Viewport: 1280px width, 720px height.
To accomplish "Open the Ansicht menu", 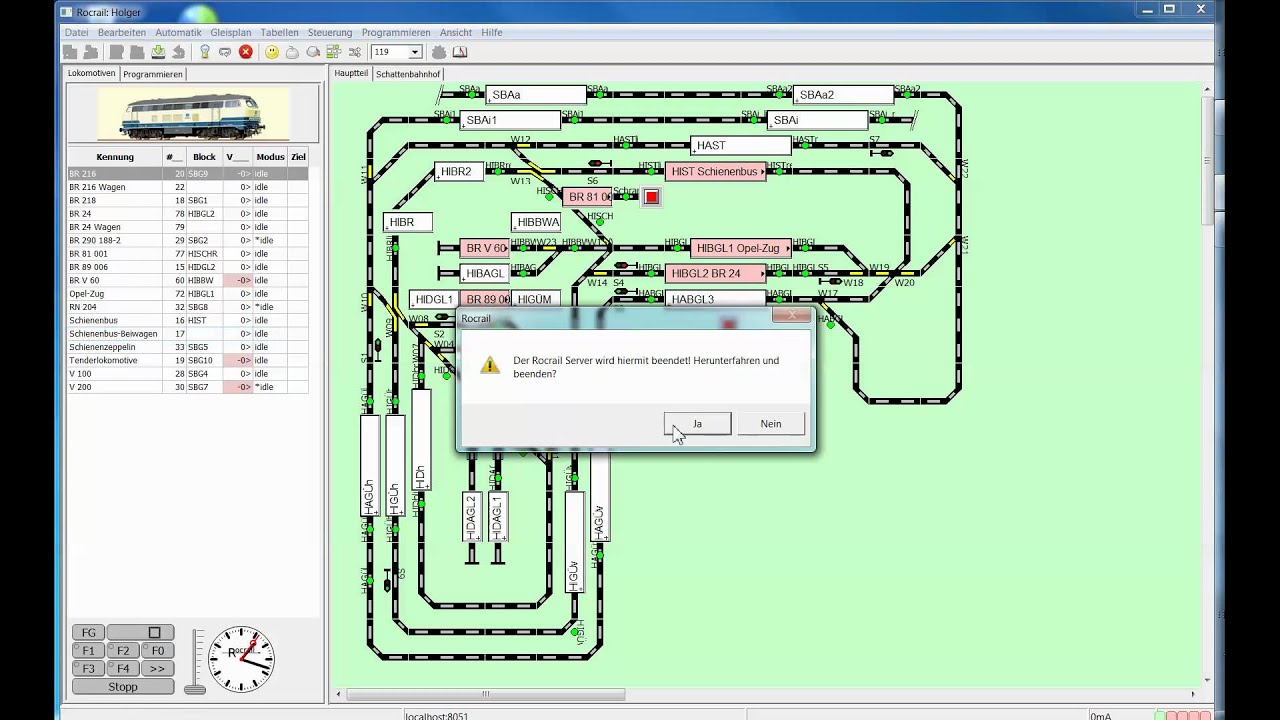I will coord(456,32).
